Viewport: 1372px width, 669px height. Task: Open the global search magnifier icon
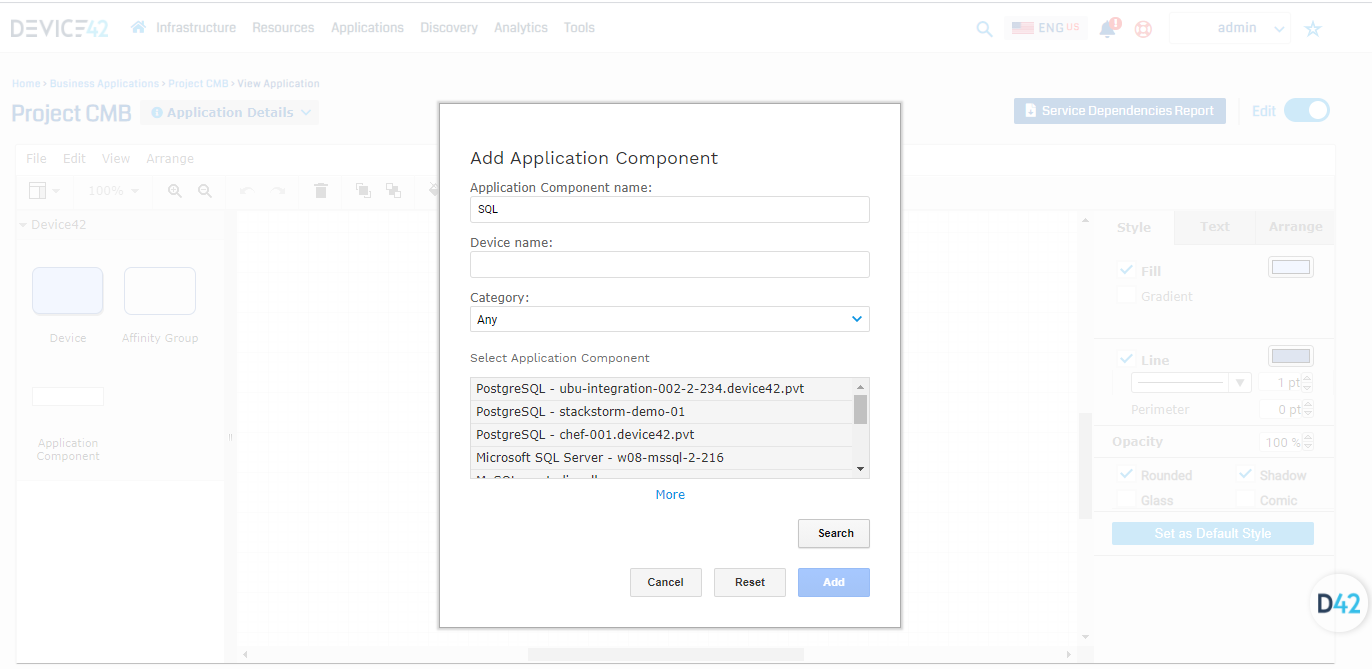984,29
